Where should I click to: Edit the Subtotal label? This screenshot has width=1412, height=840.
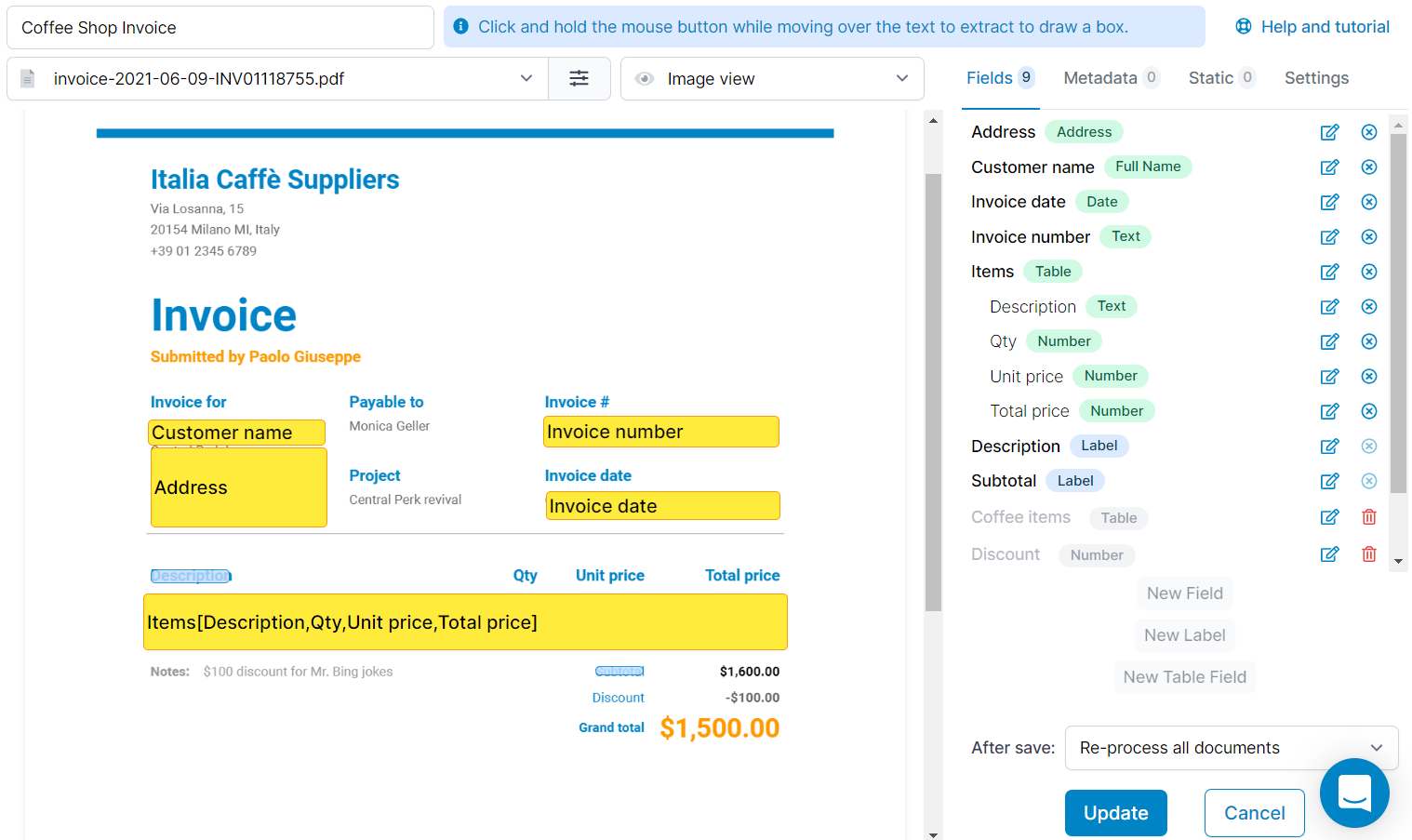pyautogui.click(x=1329, y=481)
